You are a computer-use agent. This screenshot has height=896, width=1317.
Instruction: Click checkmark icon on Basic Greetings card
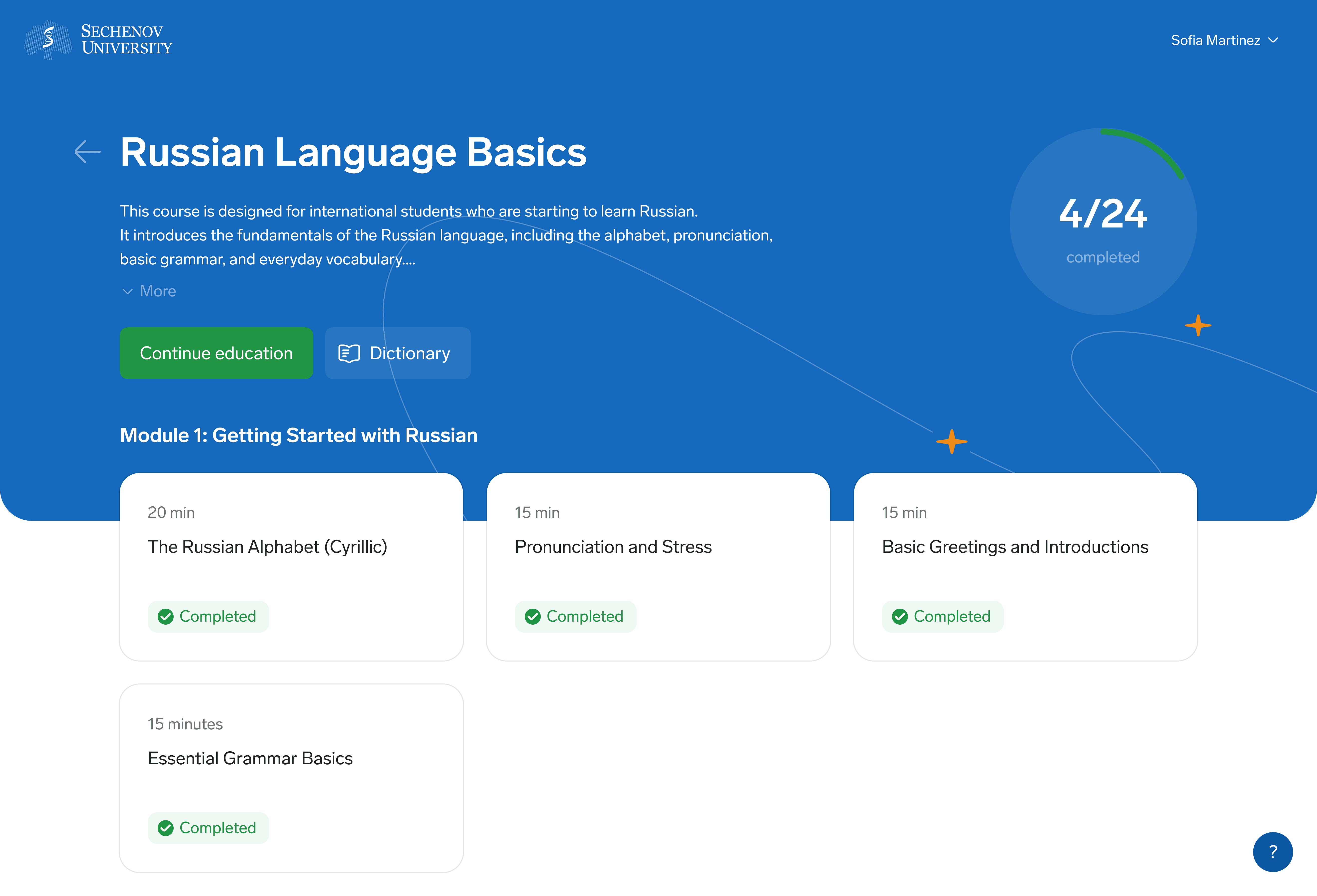tap(899, 617)
